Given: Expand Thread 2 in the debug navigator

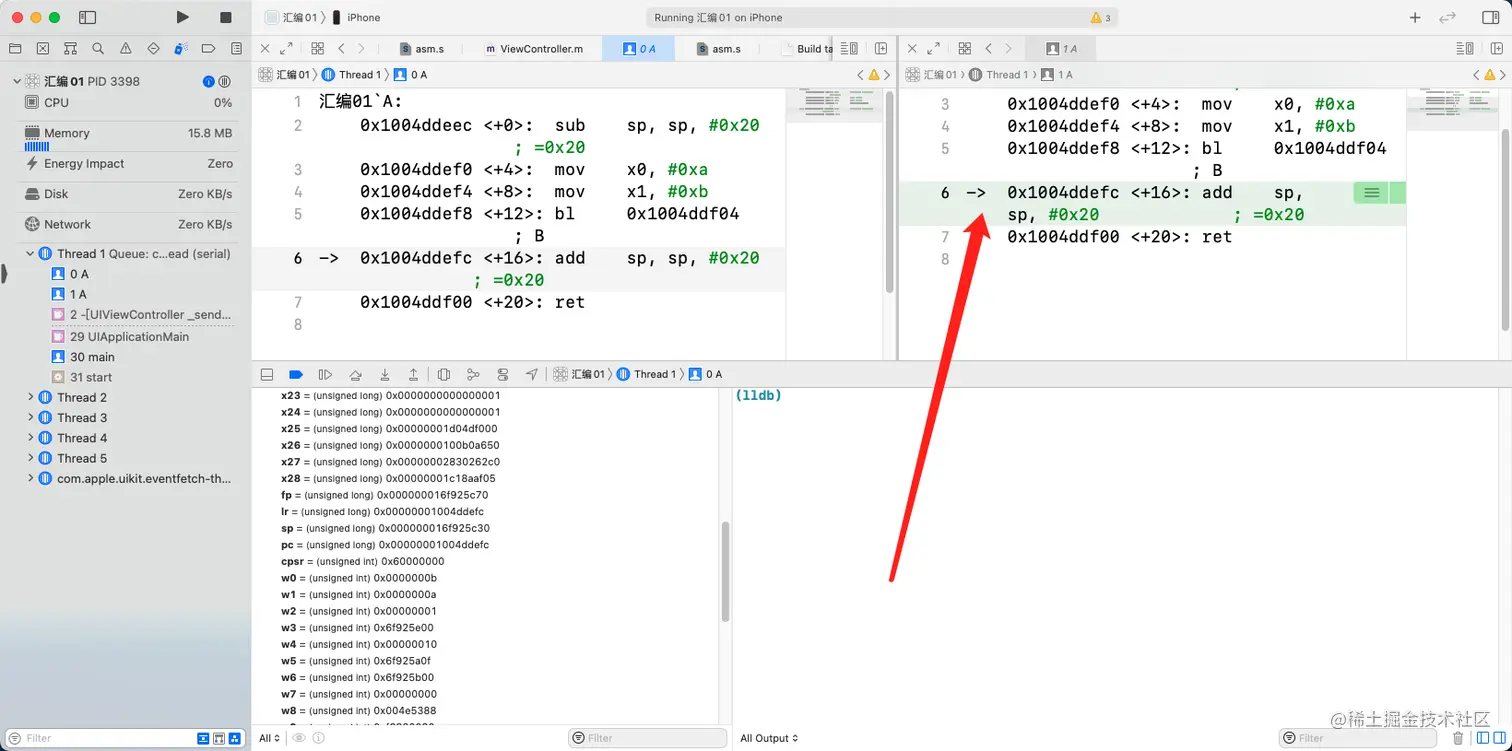Looking at the screenshot, I should (x=30, y=397).
